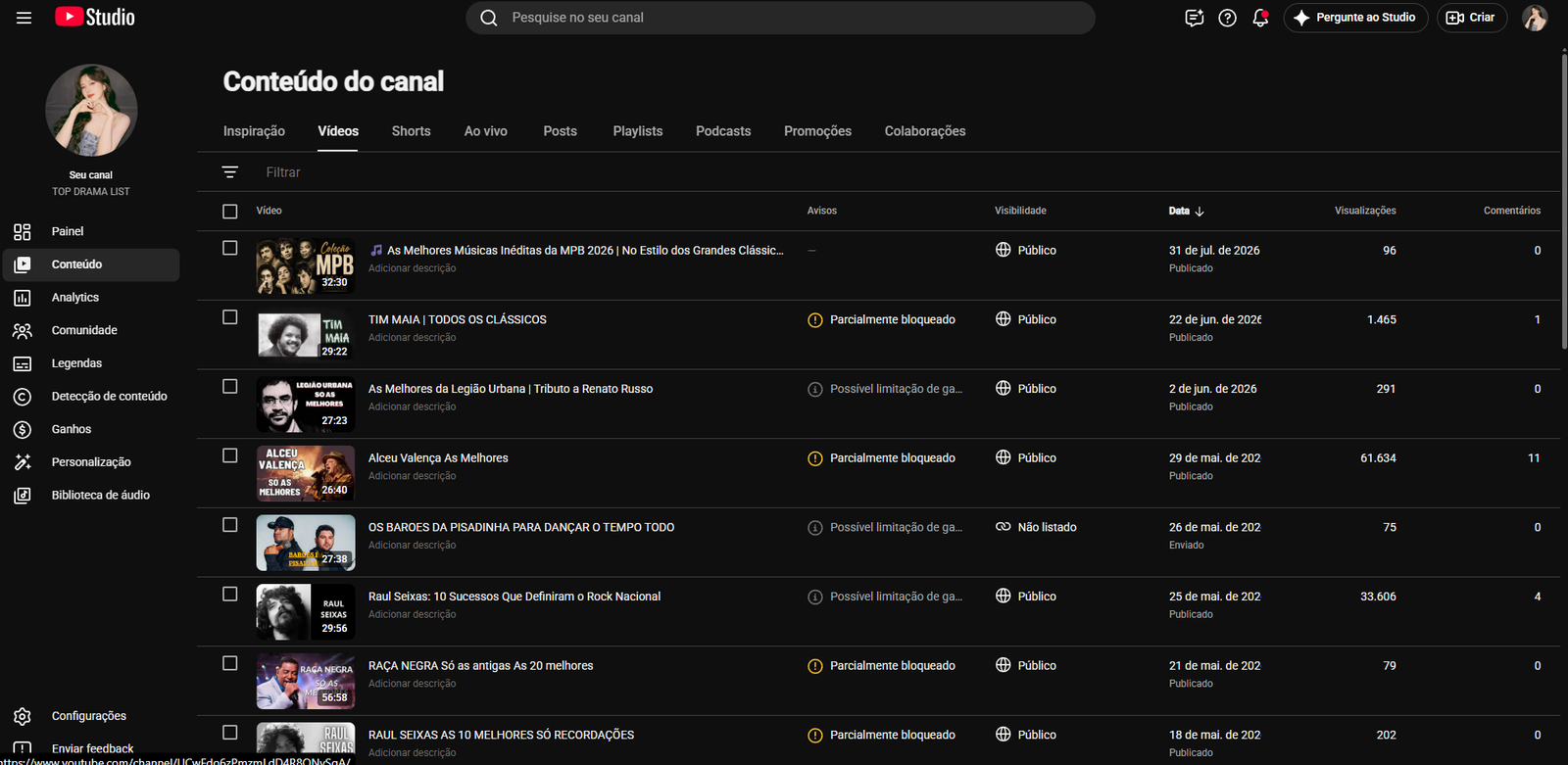This screenshot has height=765, width=1568.
Task: Switch to the Posts tab
Action: [x=561, y=131]
